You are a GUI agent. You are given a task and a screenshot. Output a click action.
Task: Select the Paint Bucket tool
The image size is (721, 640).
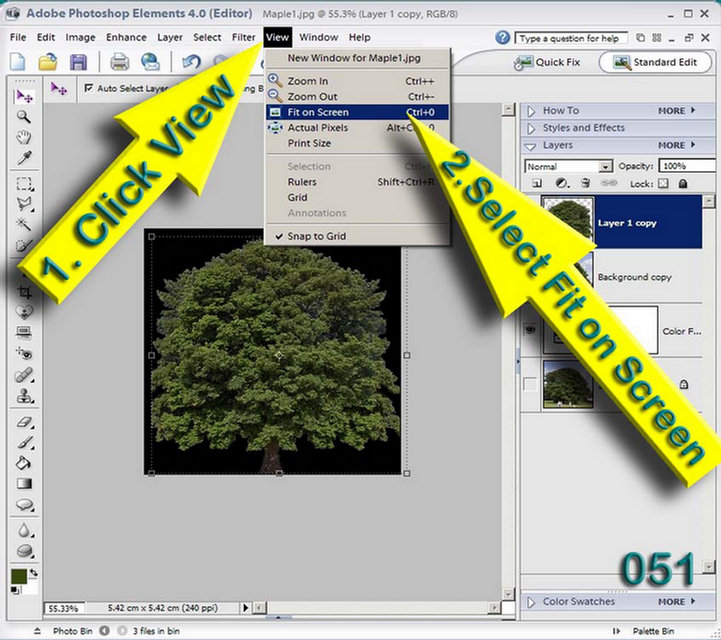tap(24, 463)
